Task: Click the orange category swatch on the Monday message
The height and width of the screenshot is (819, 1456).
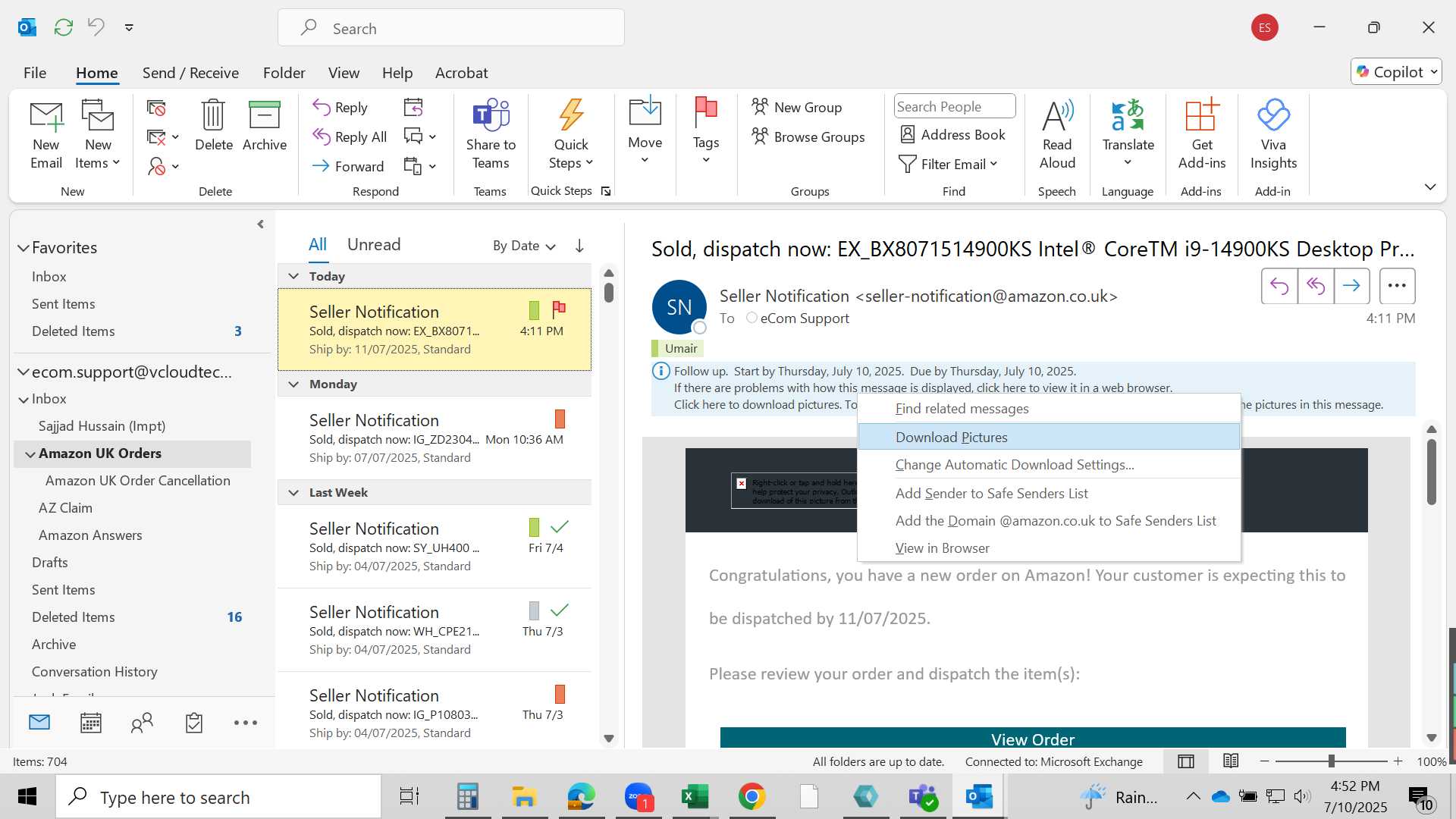Action: (x=560, y=419)
